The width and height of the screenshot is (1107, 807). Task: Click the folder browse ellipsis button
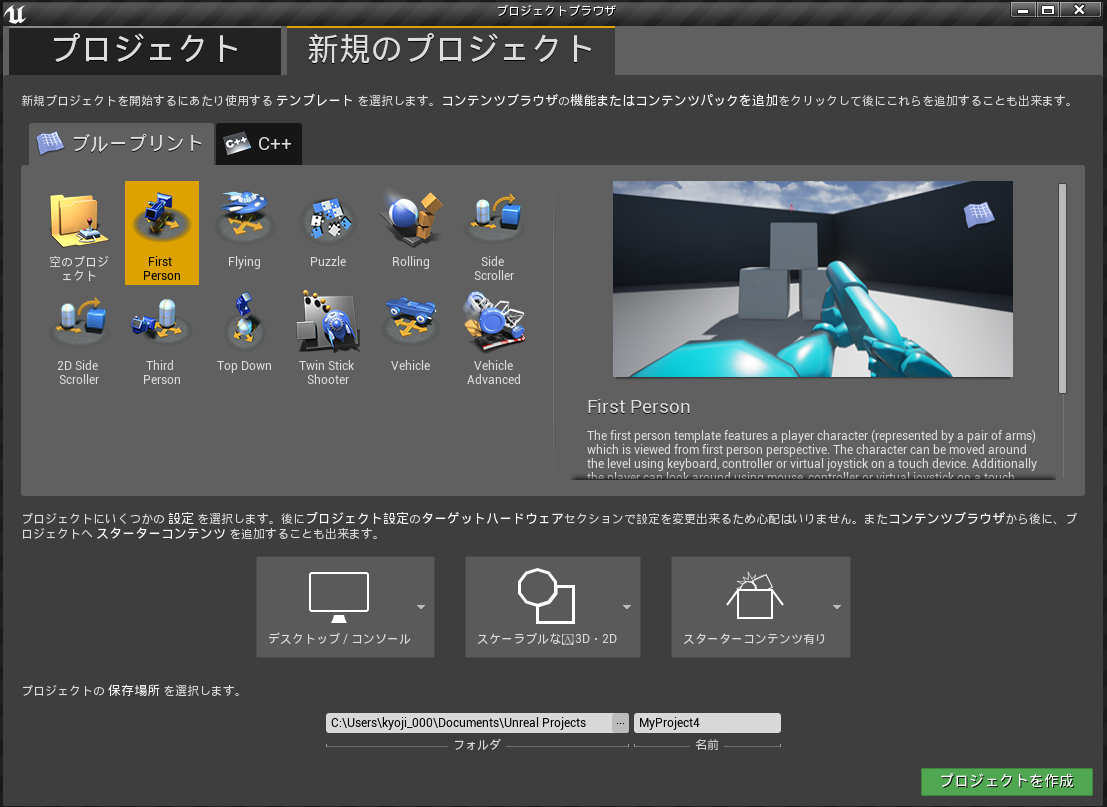click(x=620, y=723)
